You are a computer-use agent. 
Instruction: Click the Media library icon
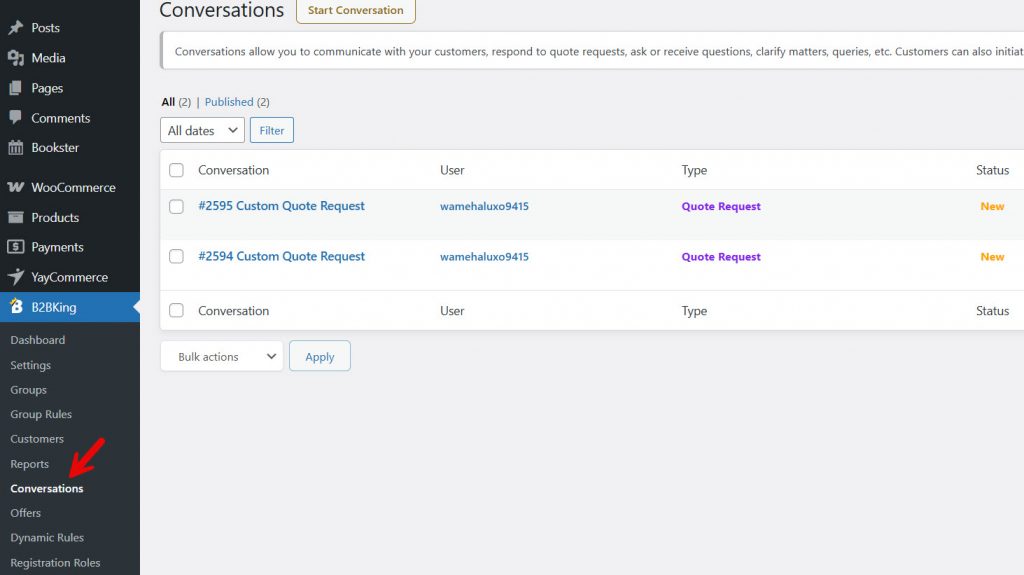point(16,58)
